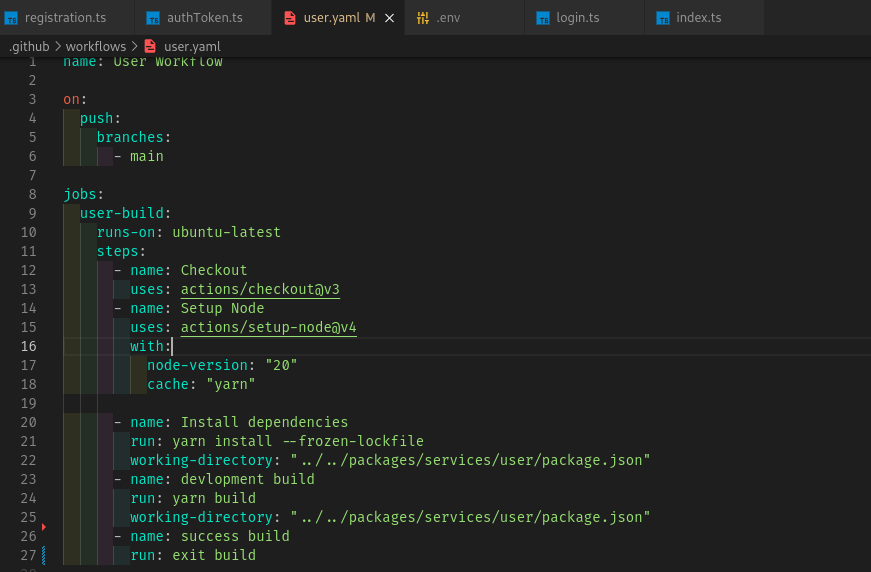Click line number 20 in the gutter
This screenshot has height=572, width=871.
coord(28,423)
